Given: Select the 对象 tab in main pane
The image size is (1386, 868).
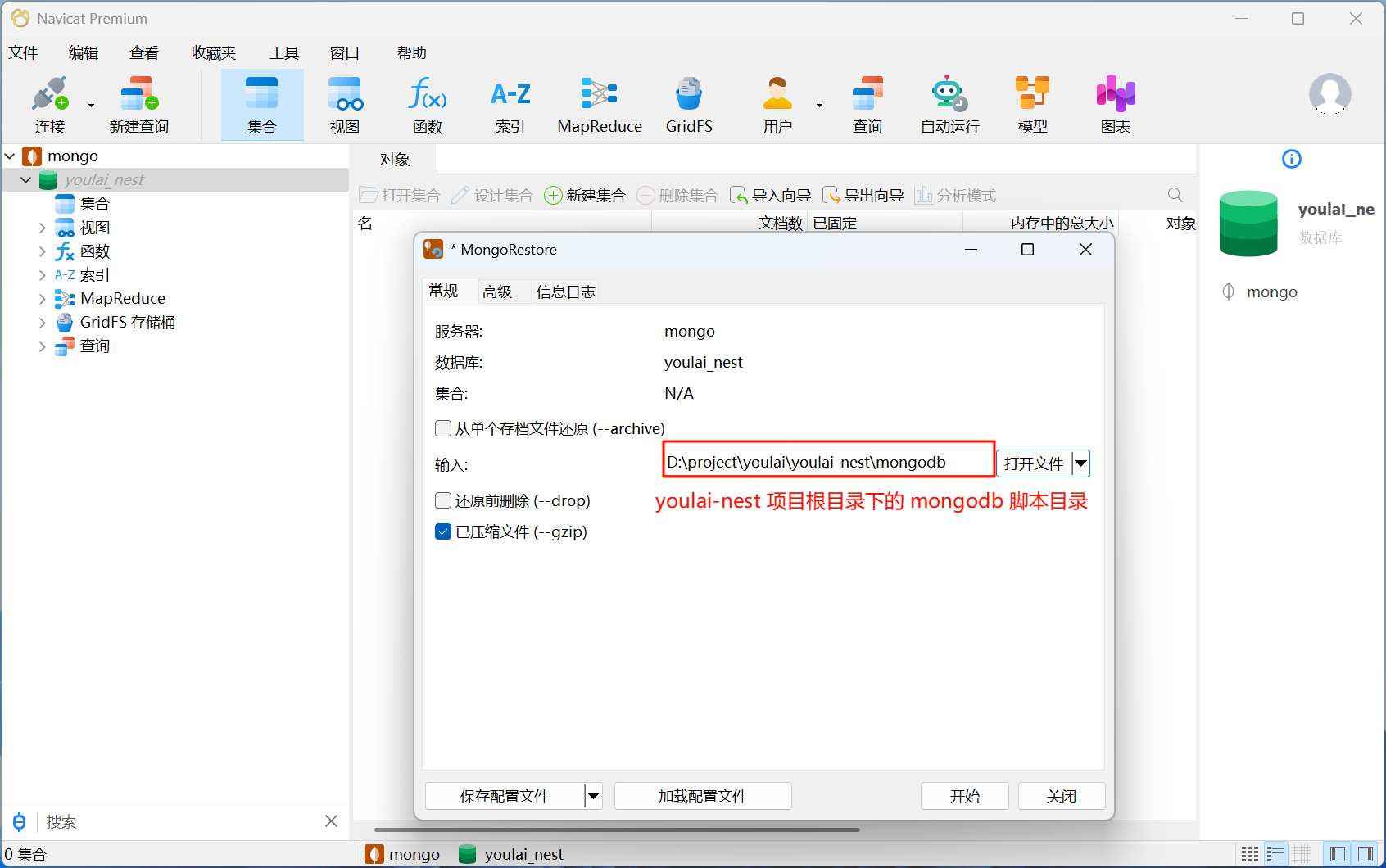Looking at the screenshot, I should pyautogui.click(x=394, y=160).
